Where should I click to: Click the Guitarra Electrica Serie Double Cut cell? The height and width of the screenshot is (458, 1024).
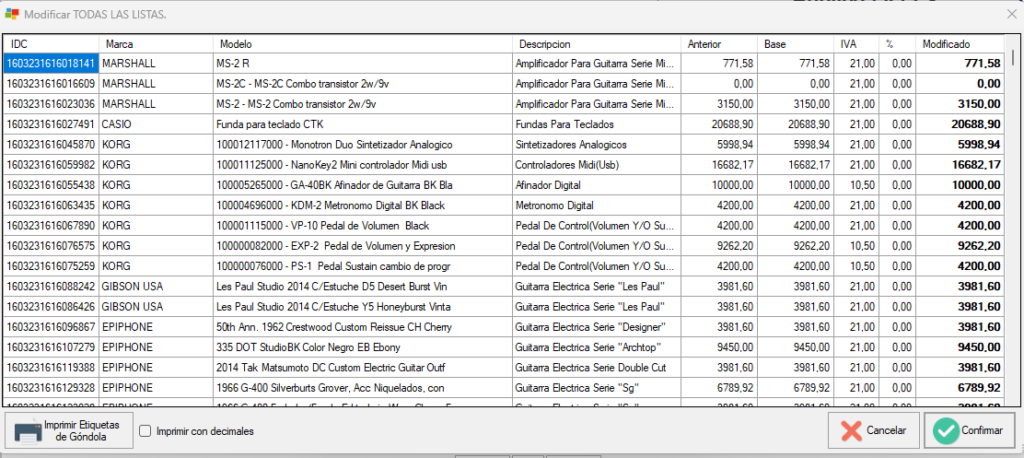point(597,367)
